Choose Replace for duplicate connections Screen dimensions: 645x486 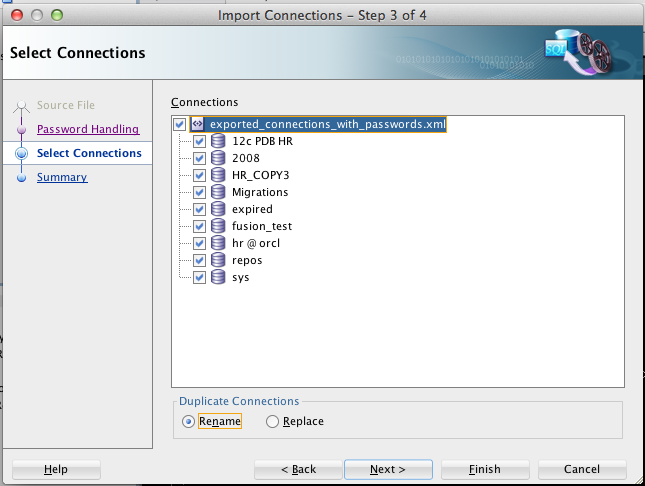pos(272,421)
